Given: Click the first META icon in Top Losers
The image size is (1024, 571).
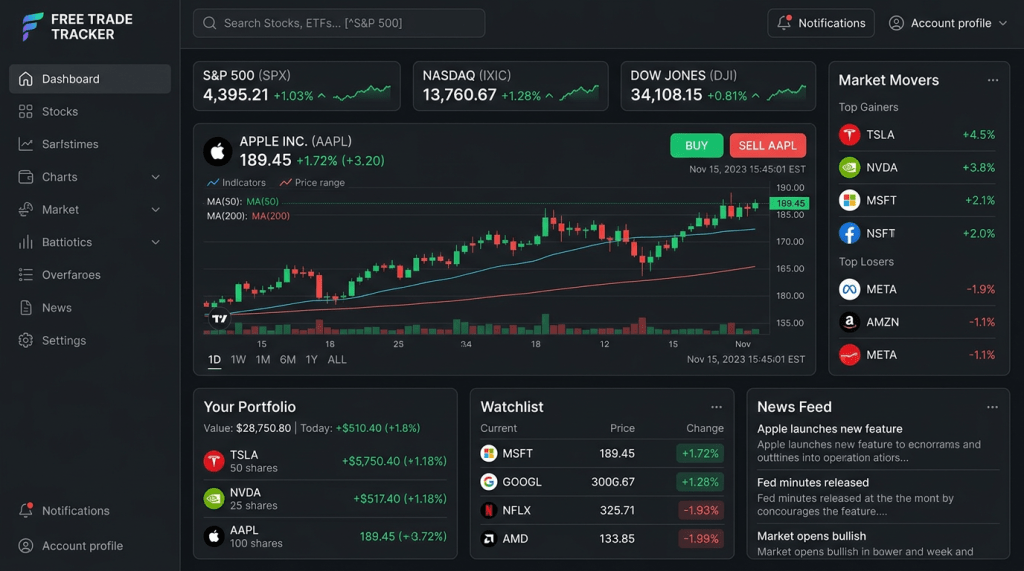Looking at the screenshot, I should point(849,289).
